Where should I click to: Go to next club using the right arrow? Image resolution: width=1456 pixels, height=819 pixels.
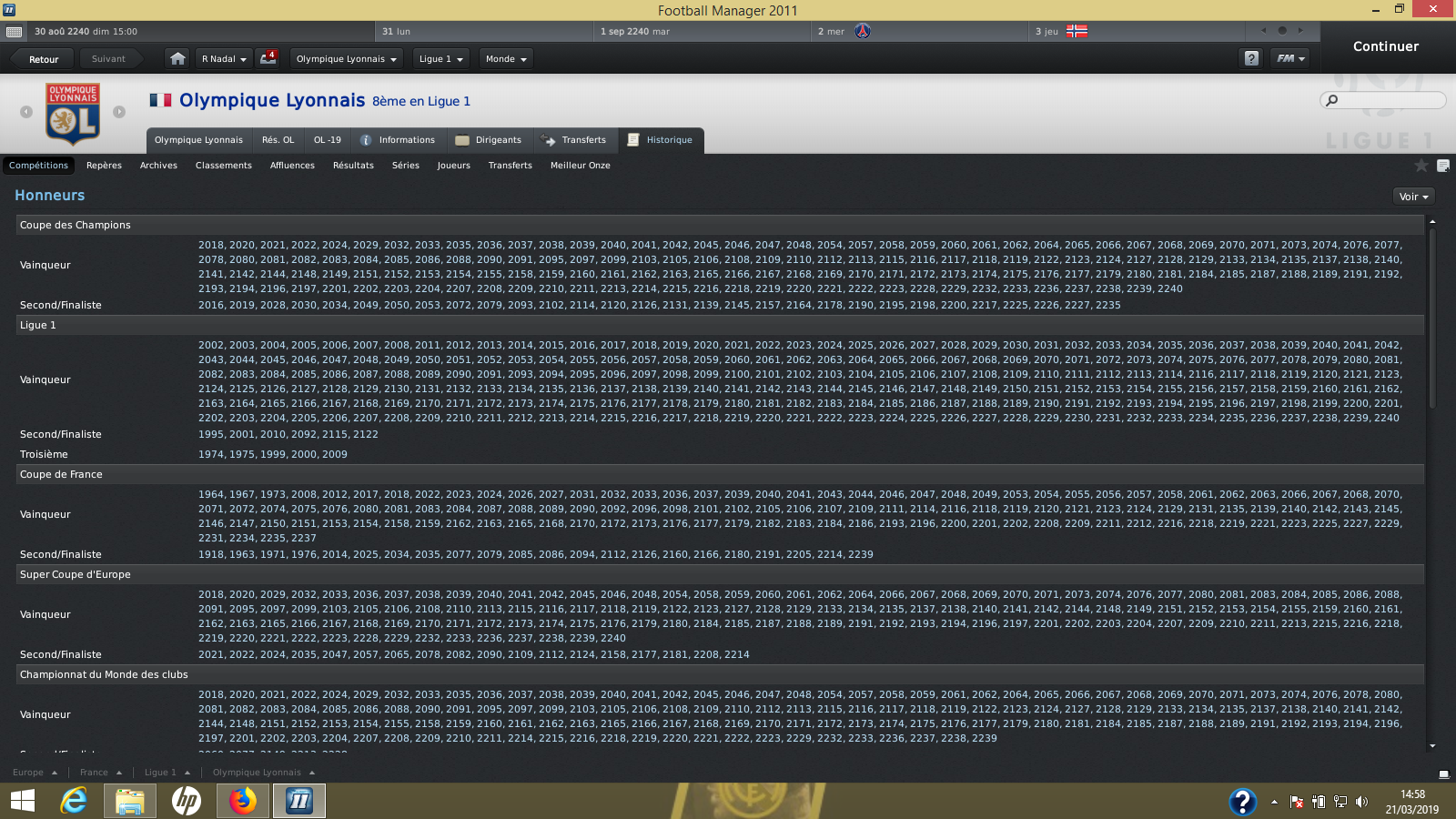pyautogui.click(x=119, y=112)
